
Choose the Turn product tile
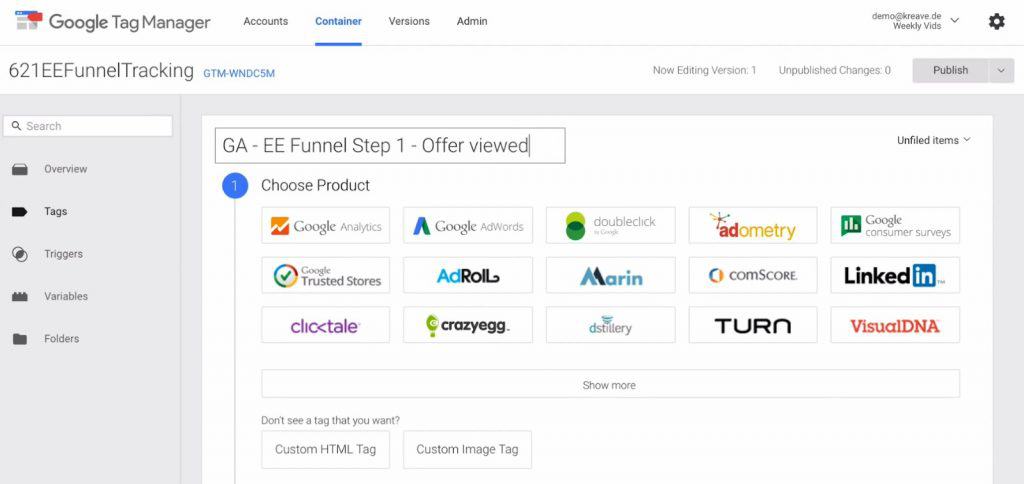tap(752, 325)
